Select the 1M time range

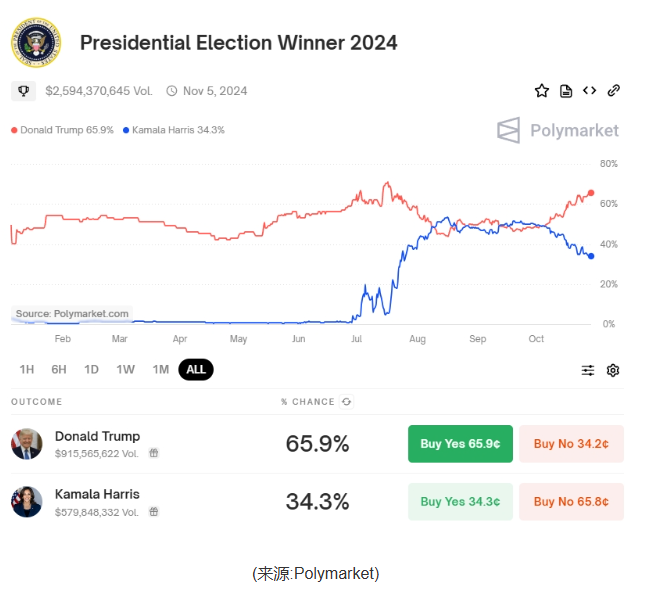pos(161,369)
